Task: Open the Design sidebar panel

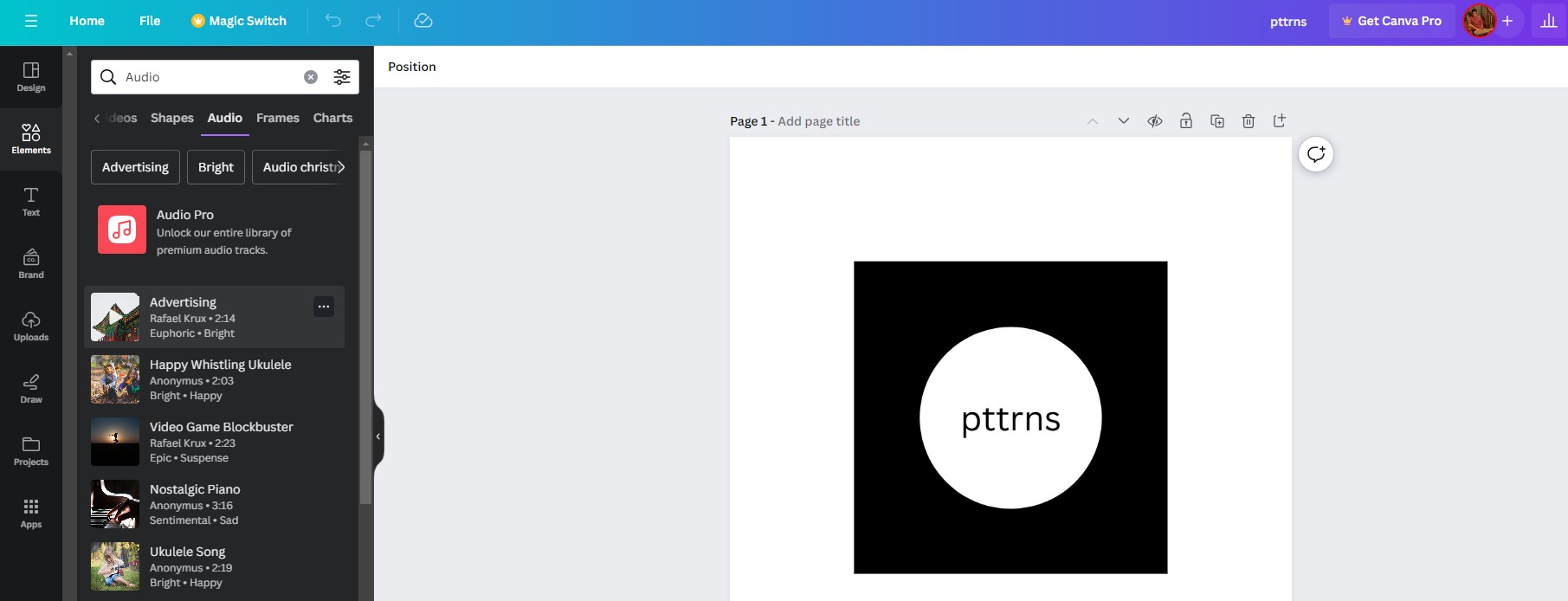Action: point(31,77)
